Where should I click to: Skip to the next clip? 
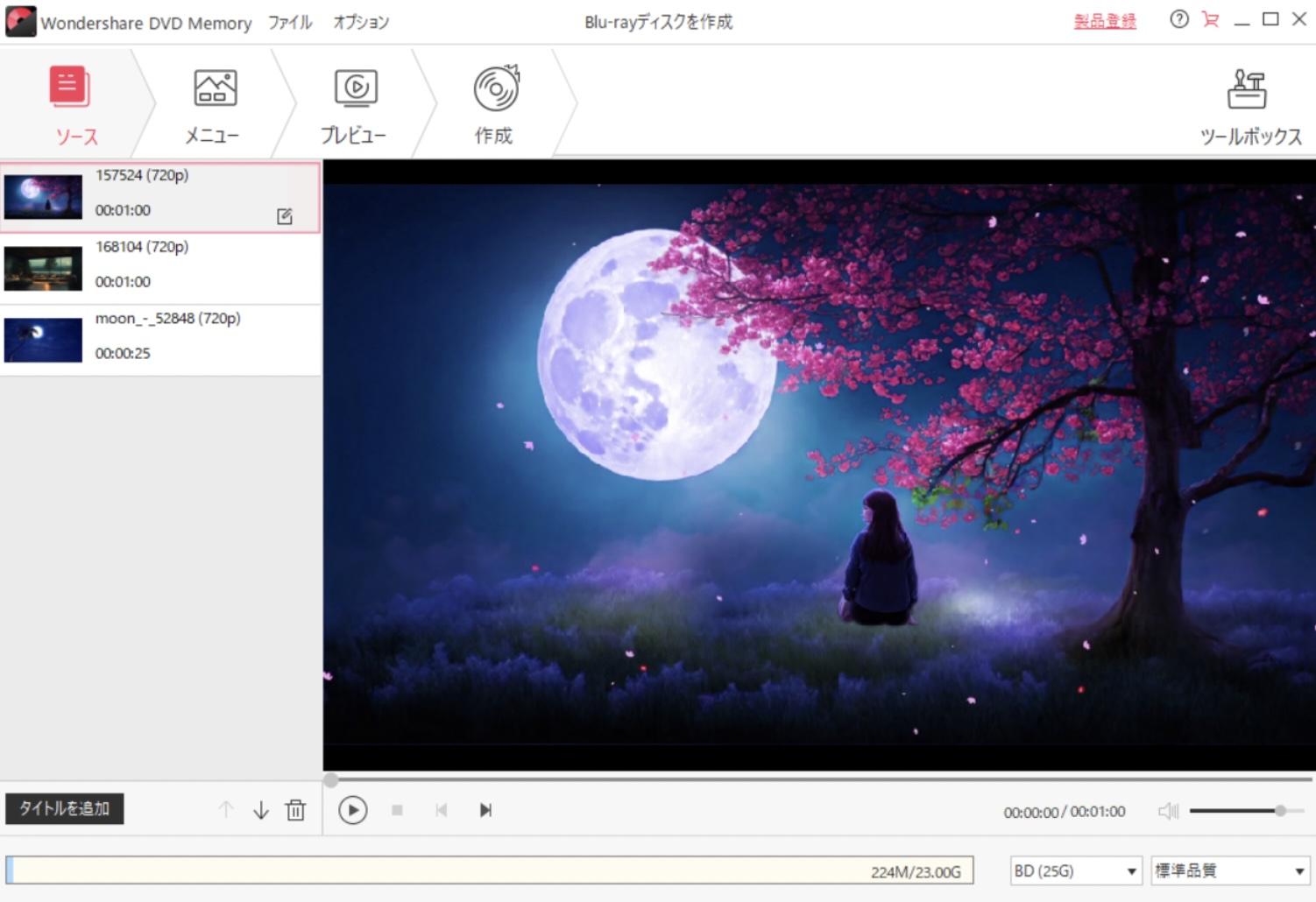(x=485, y=810)
